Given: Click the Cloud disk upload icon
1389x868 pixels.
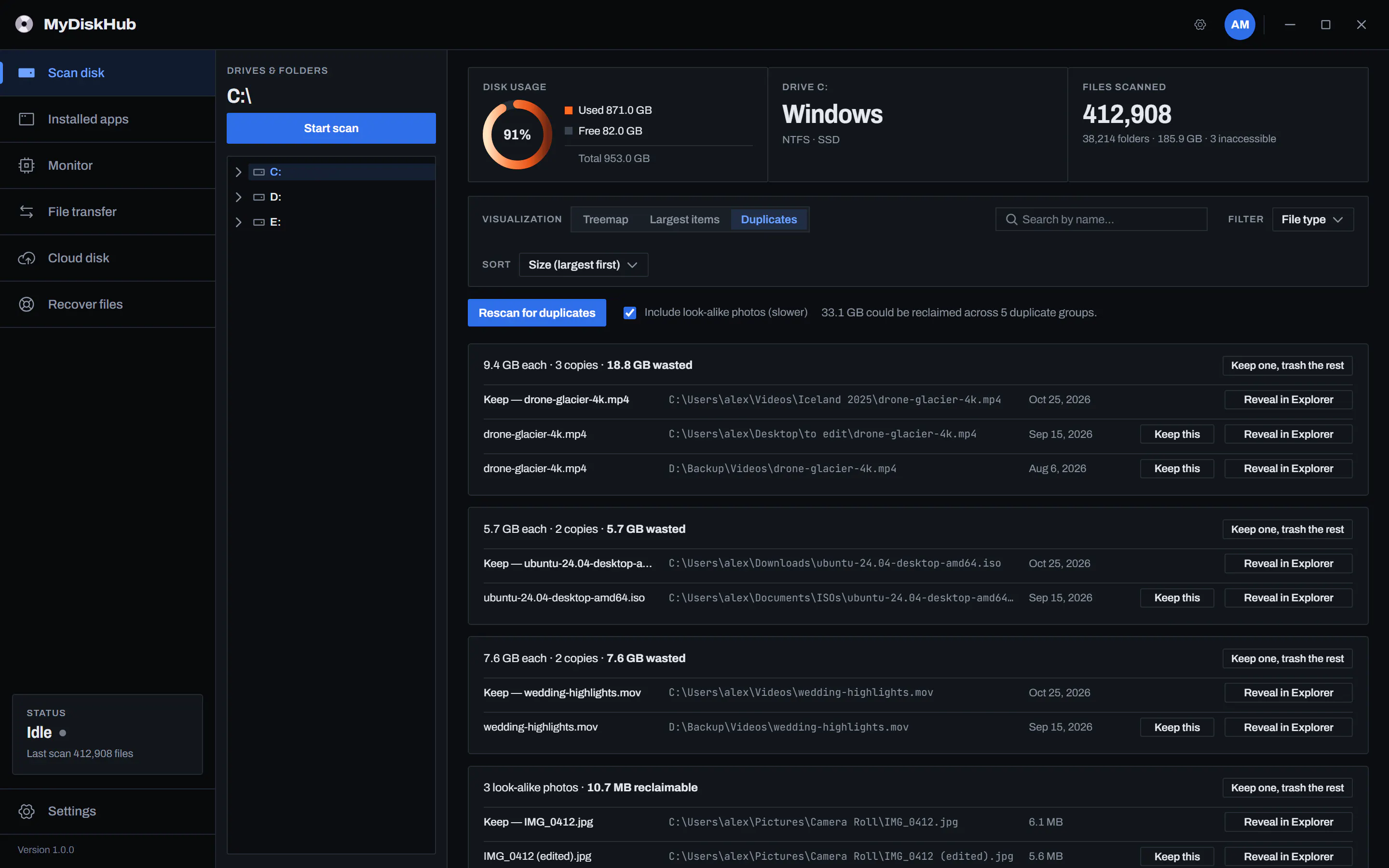Looking at the screenshot, I should click(27, 258).
